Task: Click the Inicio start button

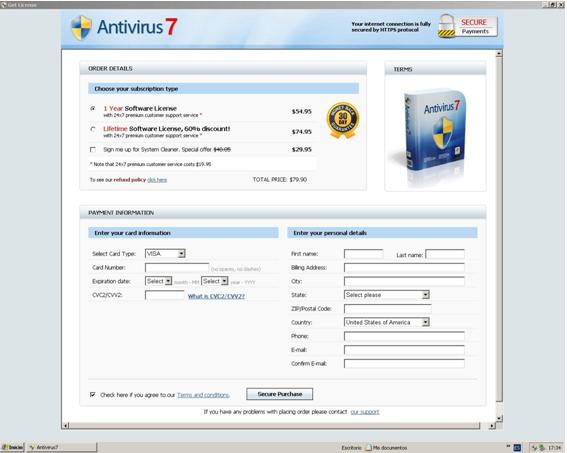Action: click(13, 448)
